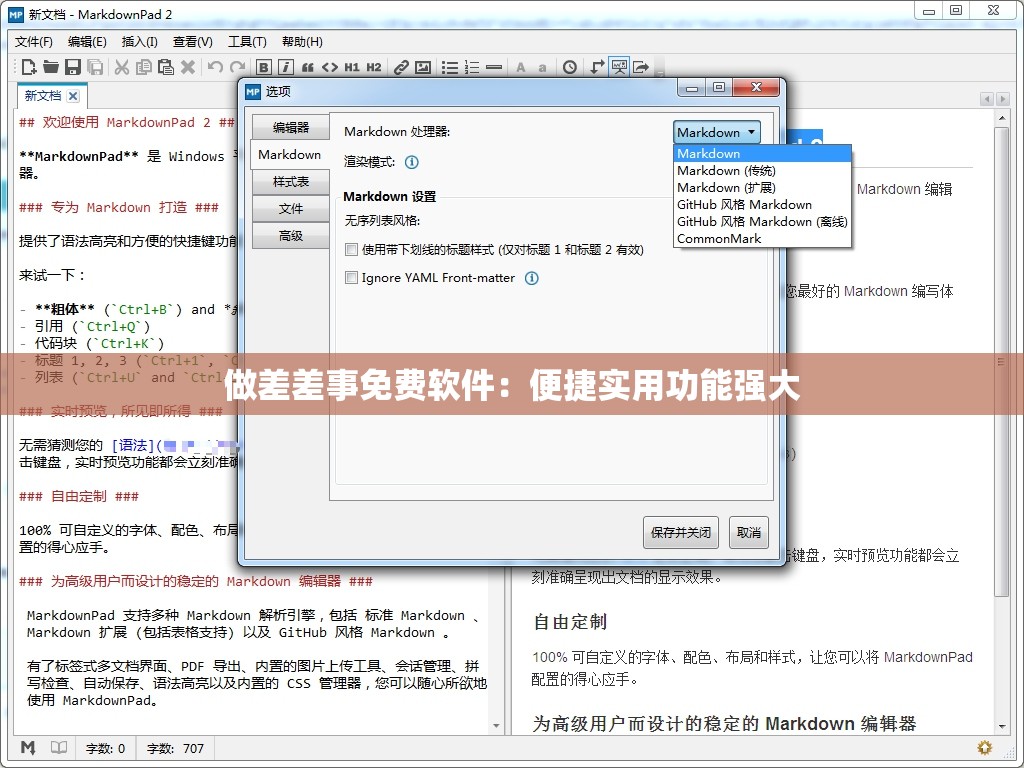
Task: Open the Markdown 处理器 combo box
Action: click(716, 131)
